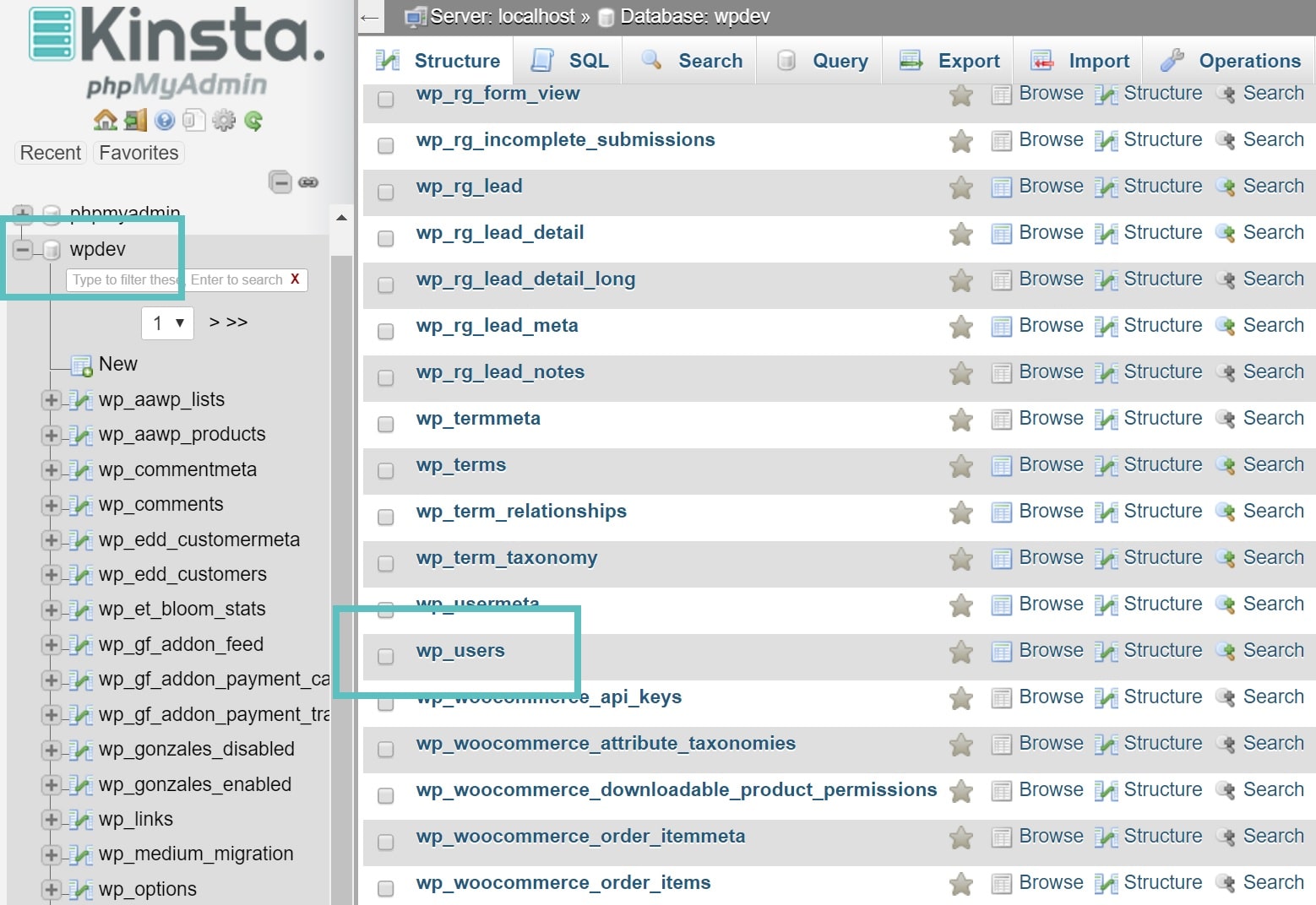Click Browse text for wp_terms row
Viewport: 1316px width, 905px height.
coord(1051,464)
